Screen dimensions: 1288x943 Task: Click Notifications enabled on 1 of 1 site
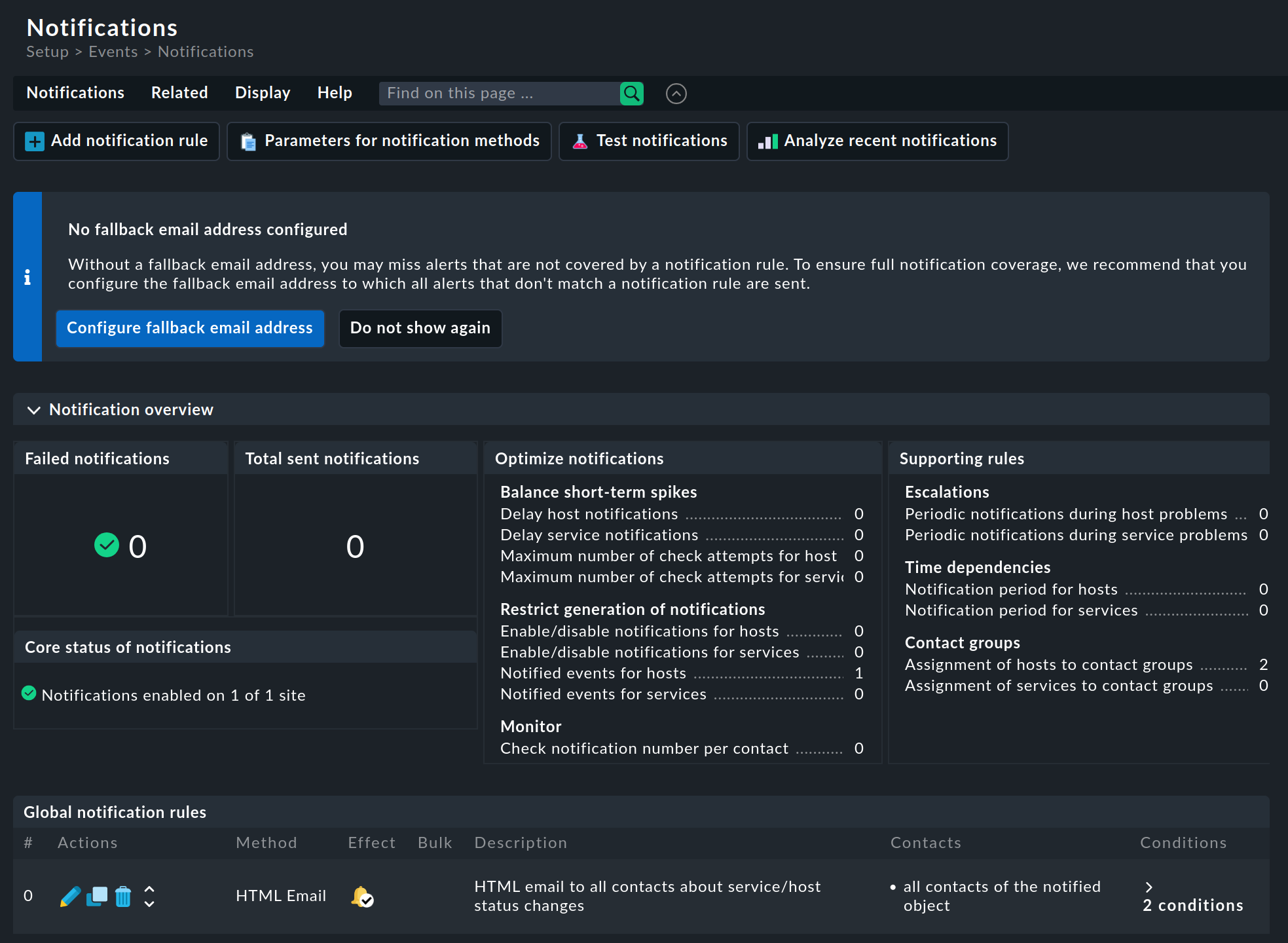174,695
